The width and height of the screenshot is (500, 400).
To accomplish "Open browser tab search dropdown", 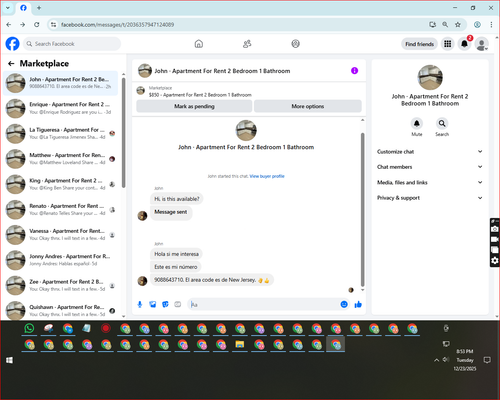I will coord(8,8).
